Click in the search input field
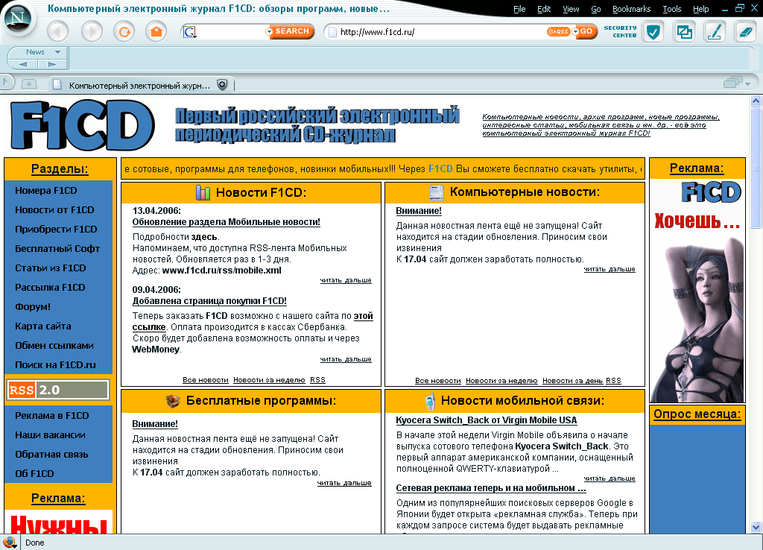The width and height of the screenshot is (763, 550). 230,32
